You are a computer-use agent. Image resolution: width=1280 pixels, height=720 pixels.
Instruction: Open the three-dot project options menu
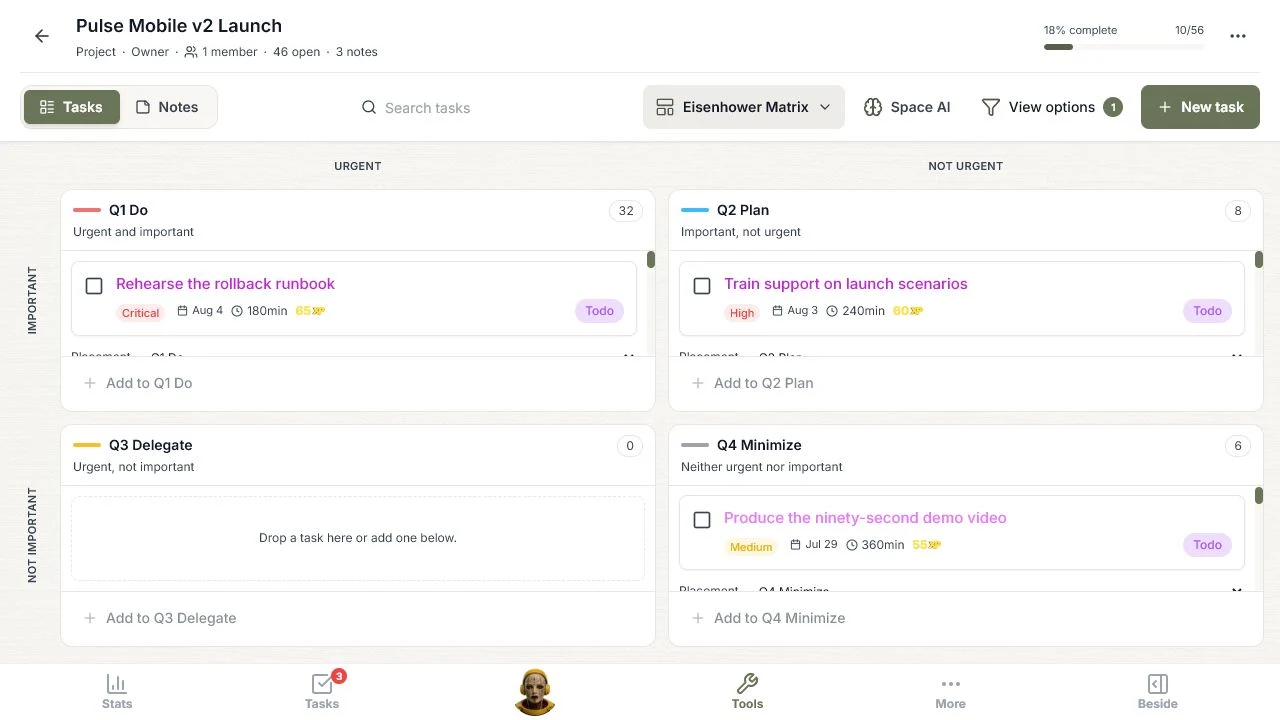tap(1238, 36)
